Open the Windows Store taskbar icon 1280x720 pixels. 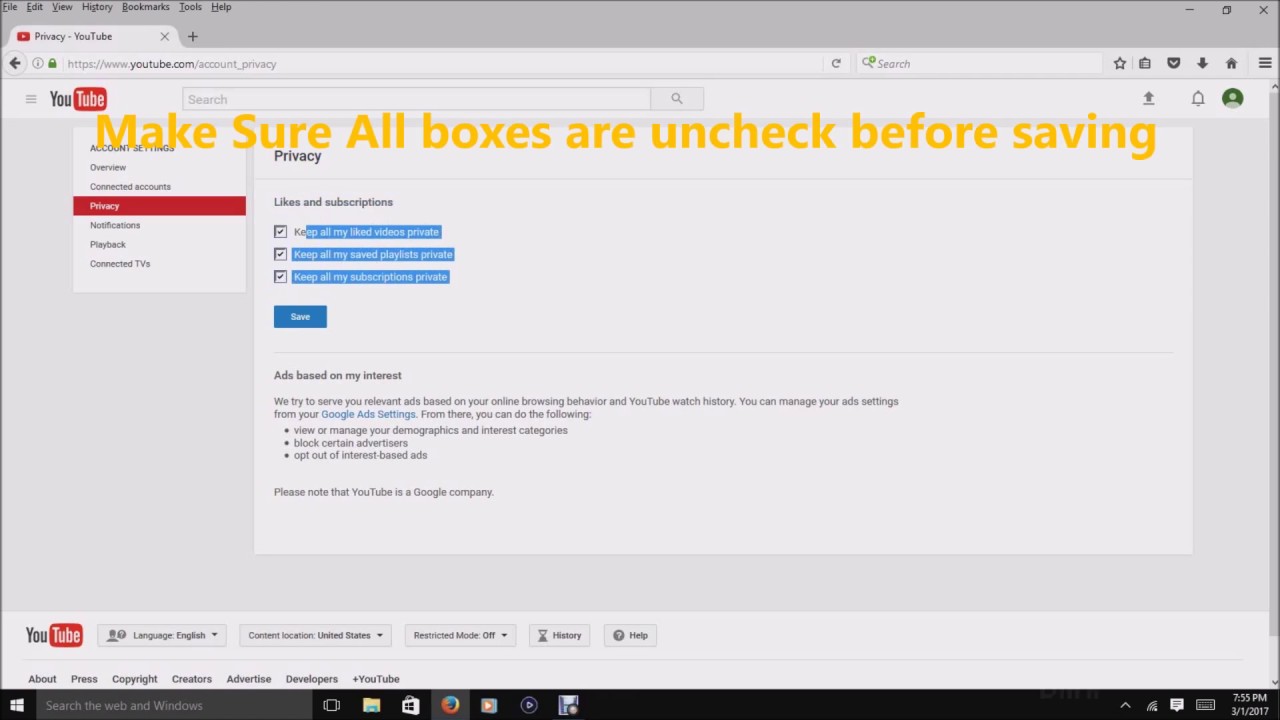click(x=410, y=705)
